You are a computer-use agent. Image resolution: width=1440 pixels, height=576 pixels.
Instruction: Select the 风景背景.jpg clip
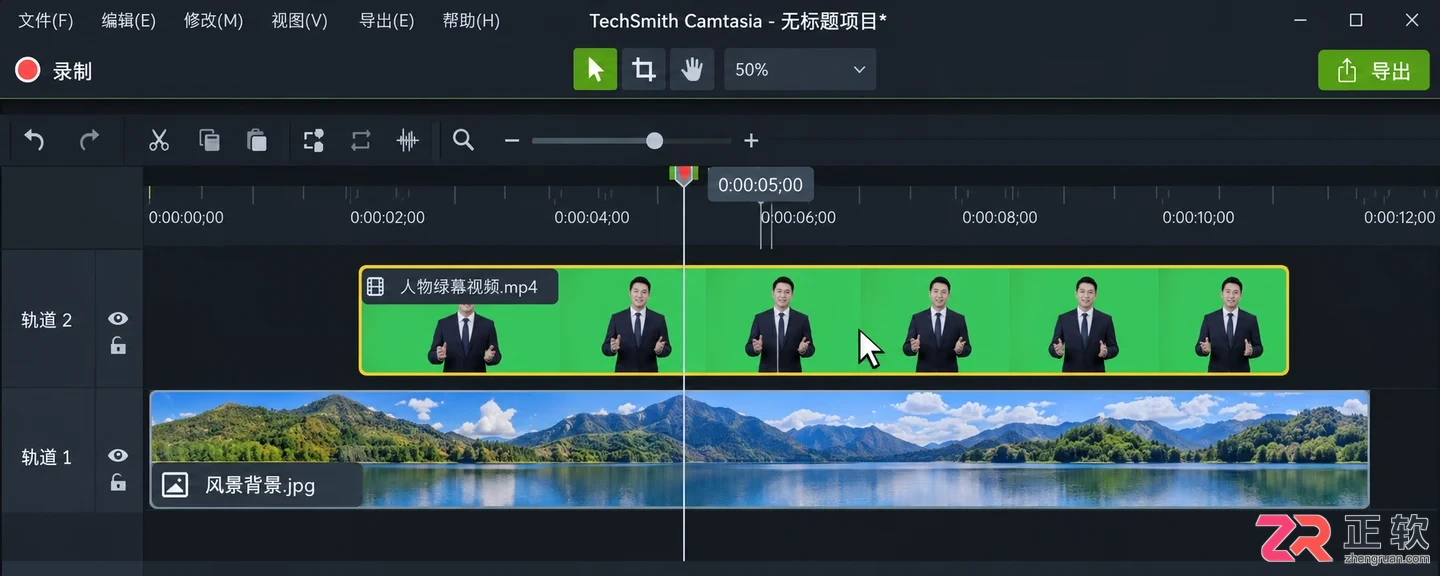point(759,449)
